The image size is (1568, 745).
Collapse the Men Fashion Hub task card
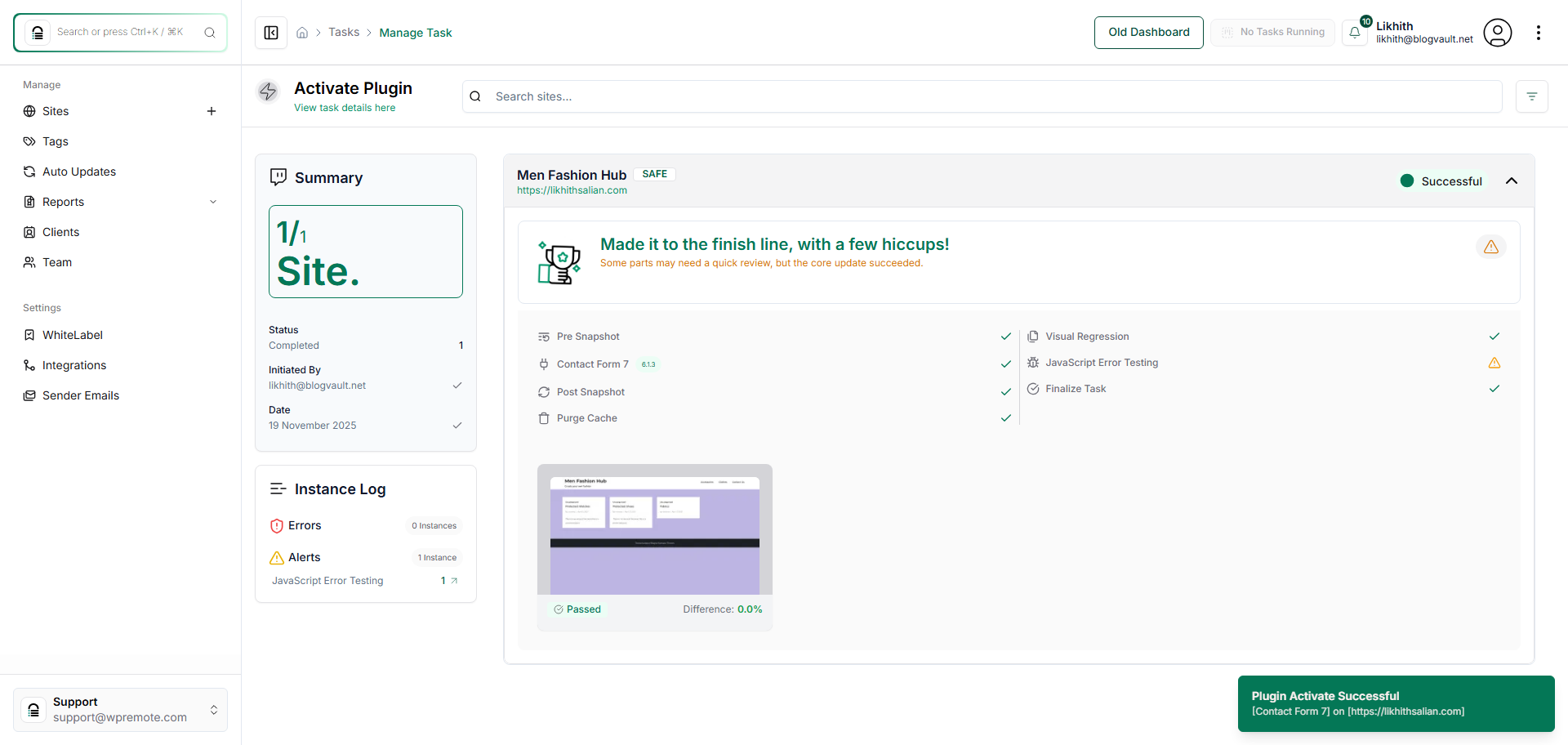(x=1512, y=181)
